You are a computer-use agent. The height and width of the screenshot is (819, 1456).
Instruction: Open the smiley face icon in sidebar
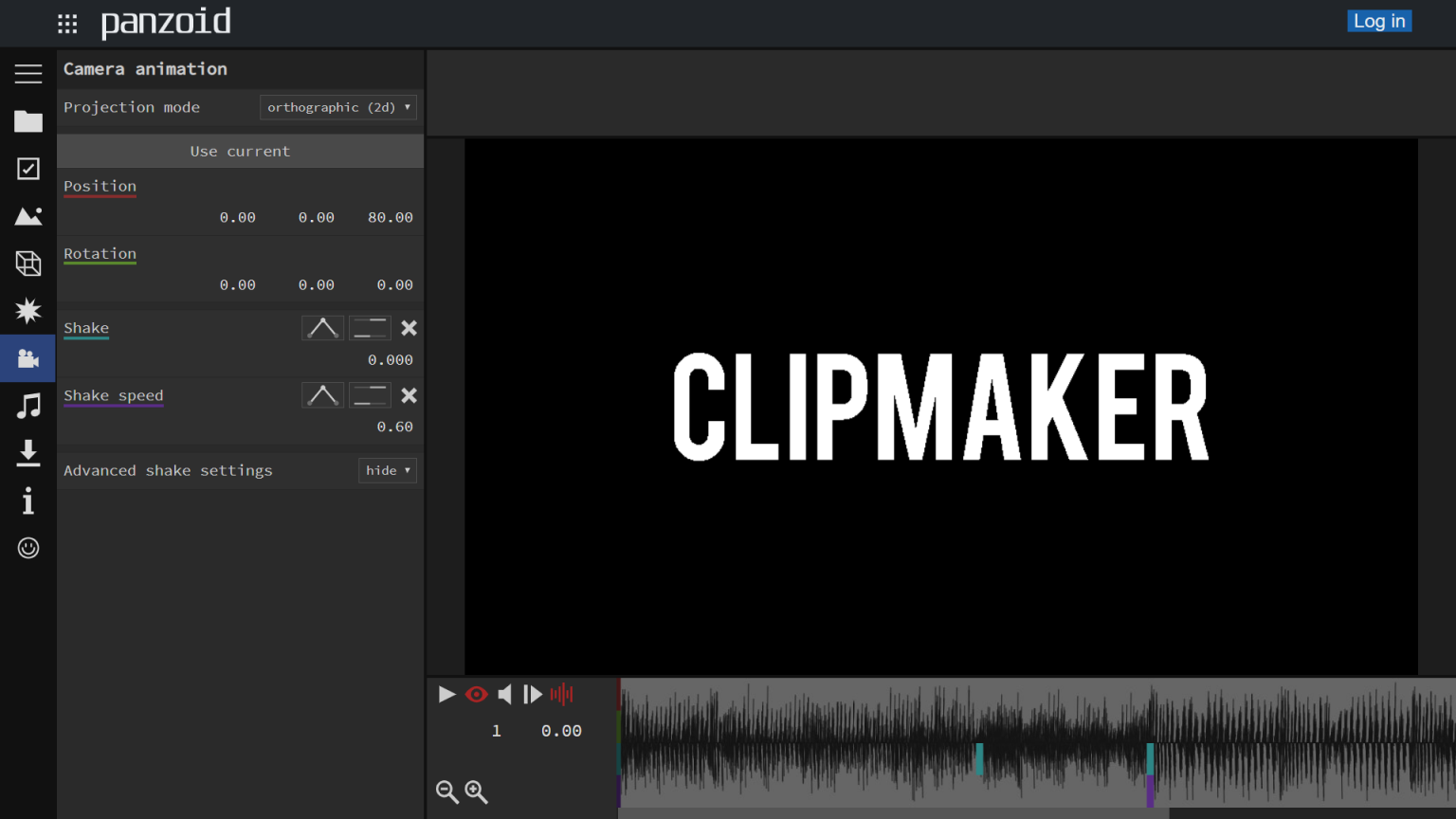tap(28, 548)
